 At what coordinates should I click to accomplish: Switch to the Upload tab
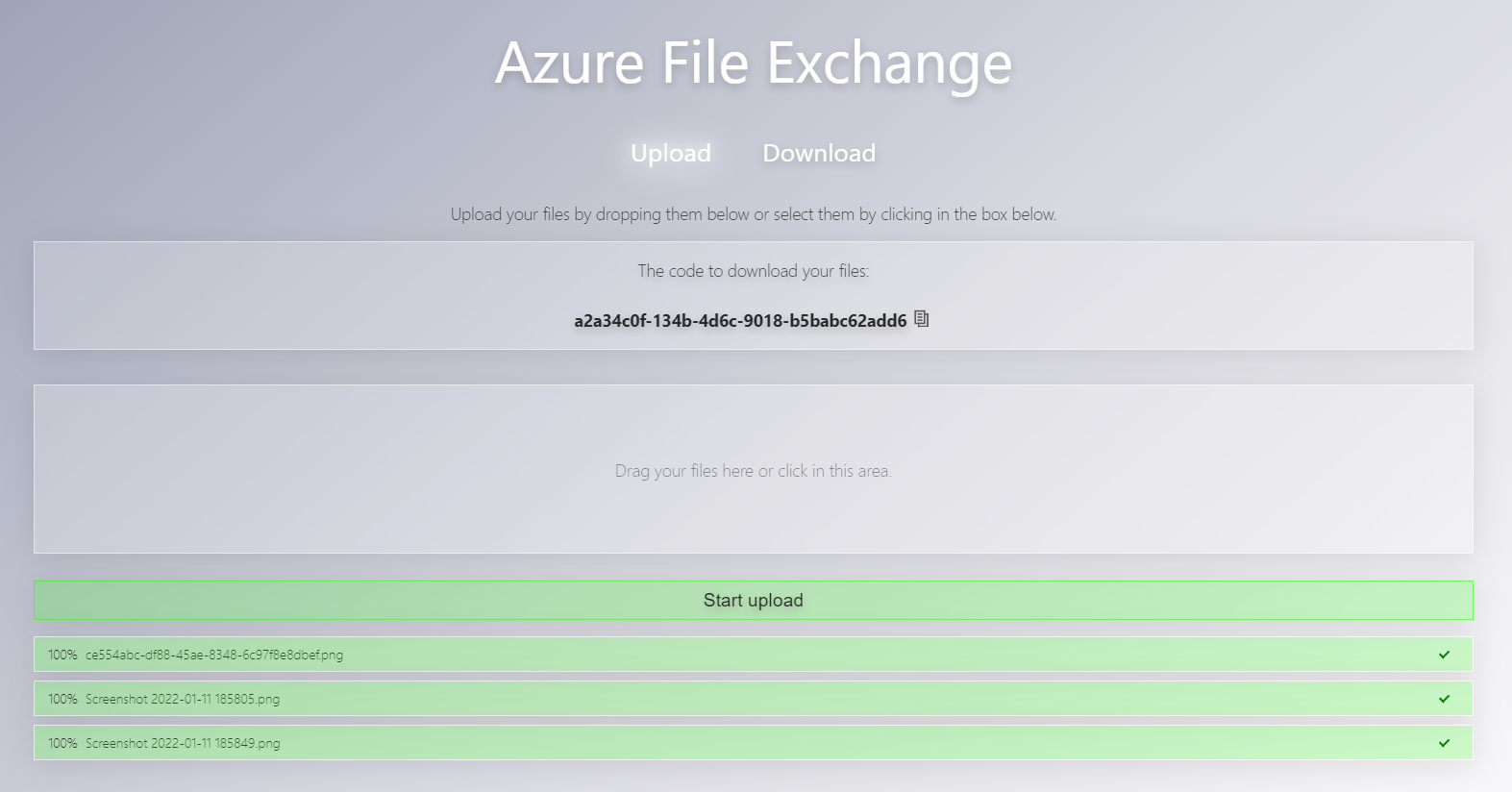(x=671, y=154)
